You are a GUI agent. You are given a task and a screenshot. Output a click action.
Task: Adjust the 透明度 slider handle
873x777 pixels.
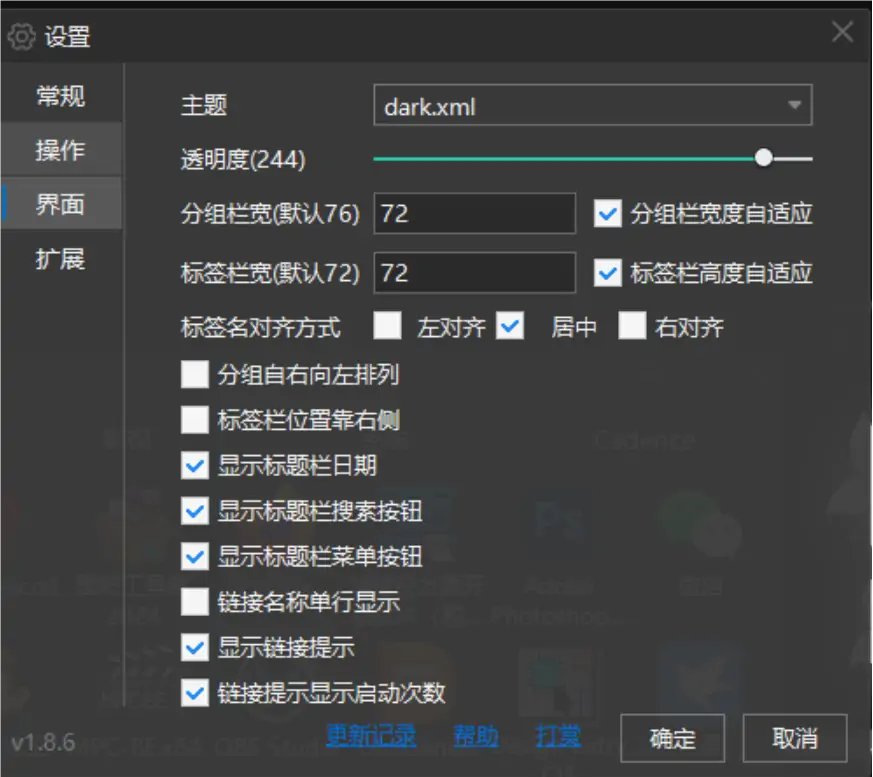(x=764, y=158)
